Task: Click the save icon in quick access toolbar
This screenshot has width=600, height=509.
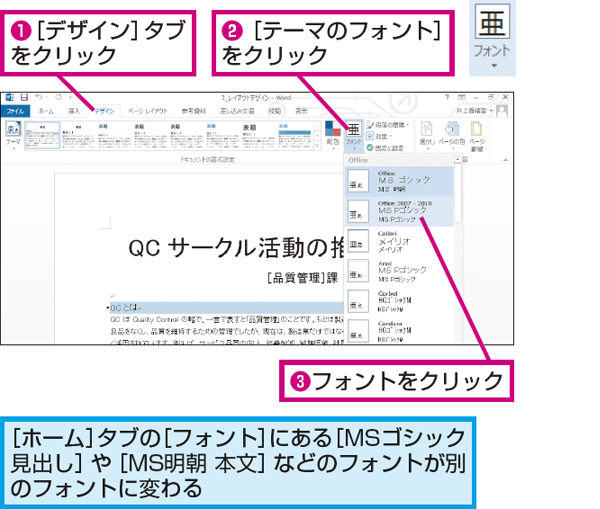Action: click(23, 97)
